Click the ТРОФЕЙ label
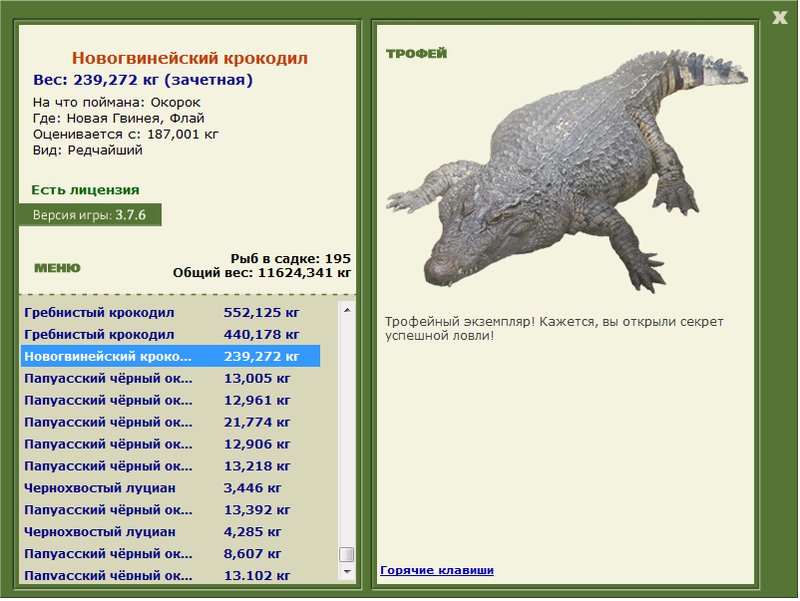 pyautogui.click(x=416, y=53)
